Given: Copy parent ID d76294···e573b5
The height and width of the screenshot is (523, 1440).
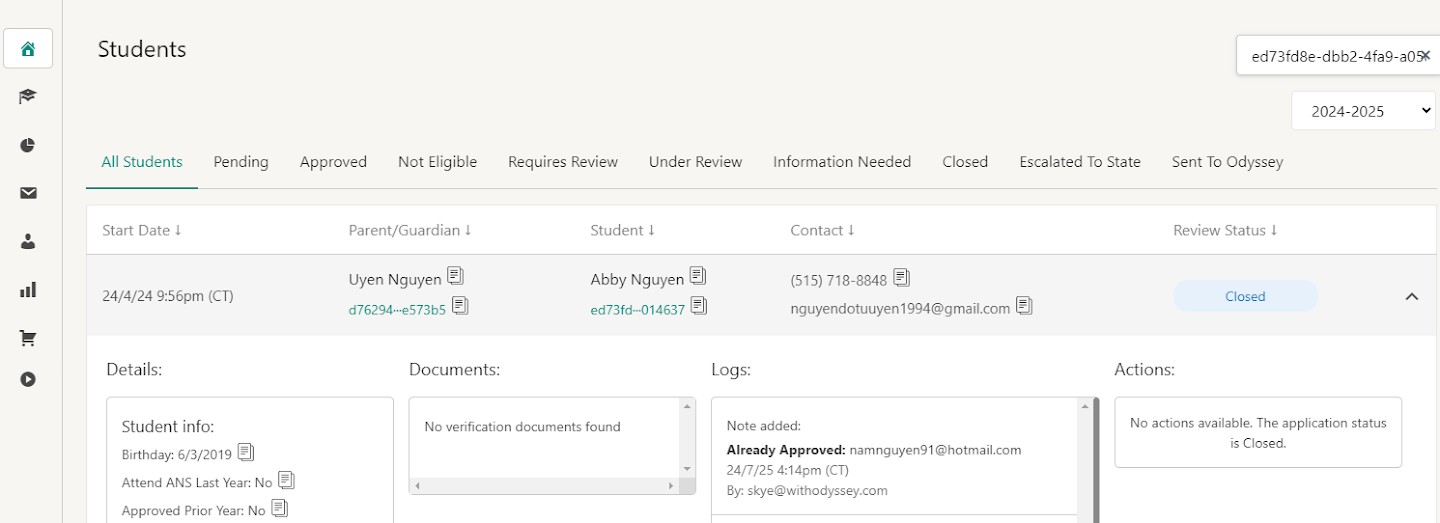Looking at the screenshot, I should click(x=460, y=305).
